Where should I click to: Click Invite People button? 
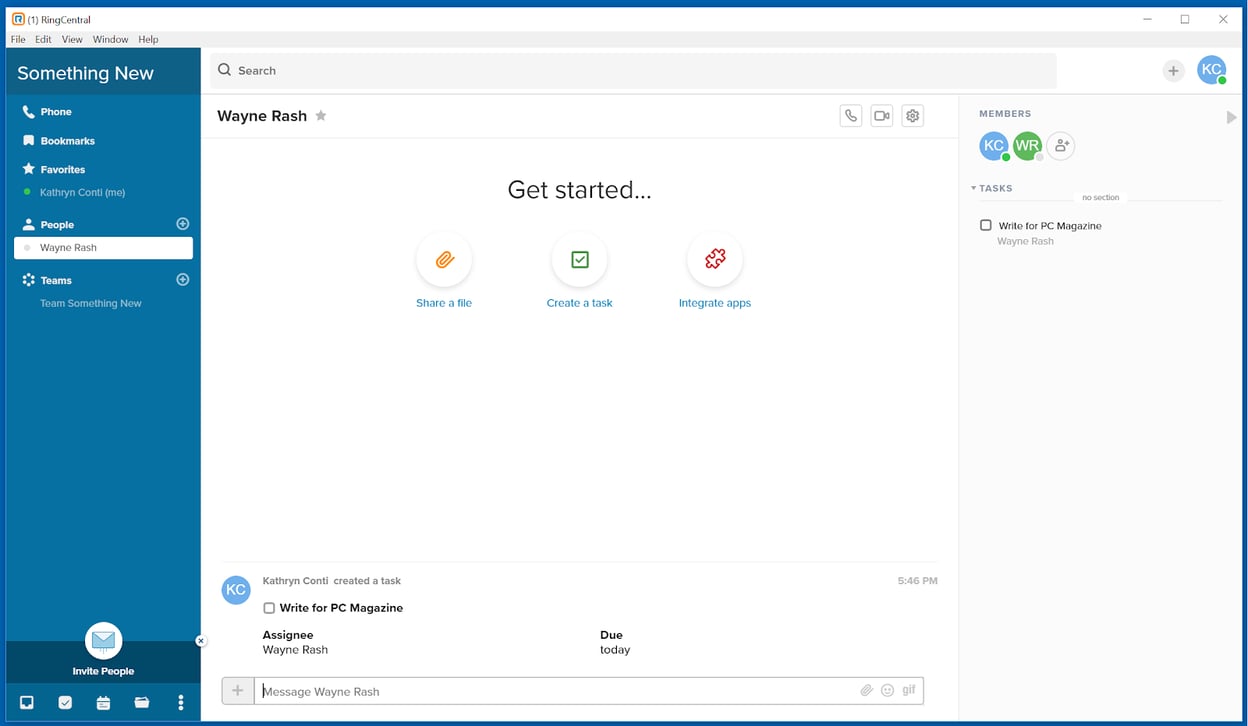point(103,648)
